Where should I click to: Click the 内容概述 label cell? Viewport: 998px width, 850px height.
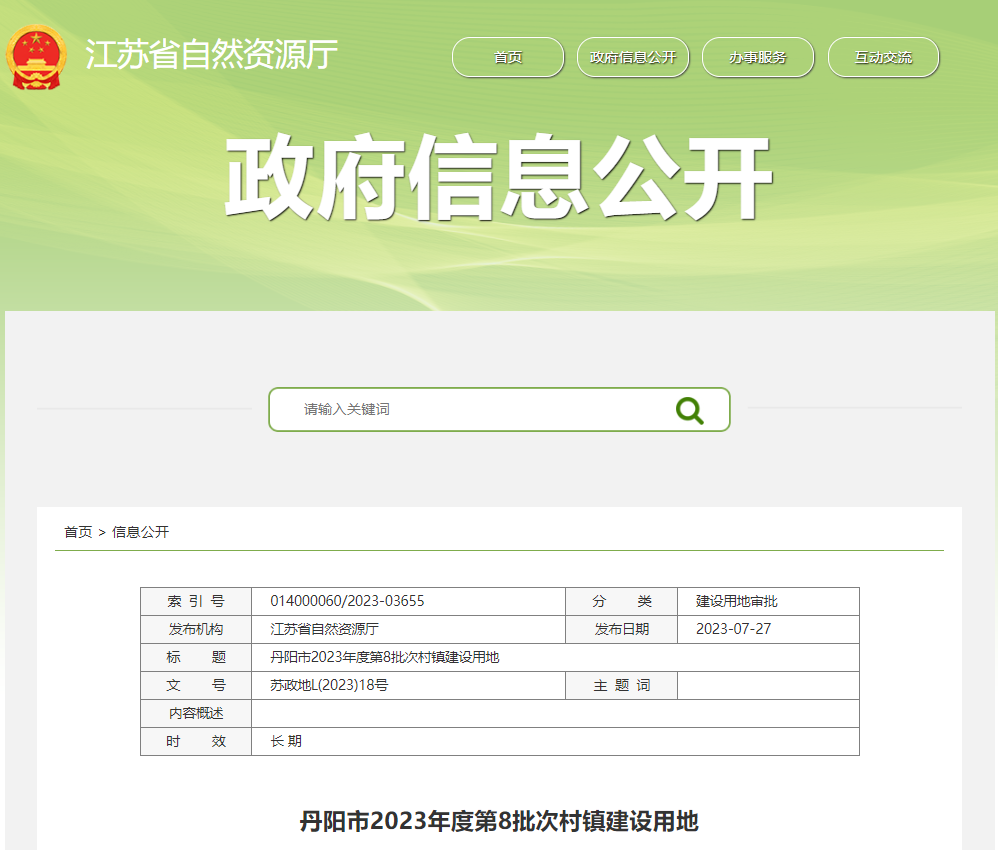tap(196, 713)
